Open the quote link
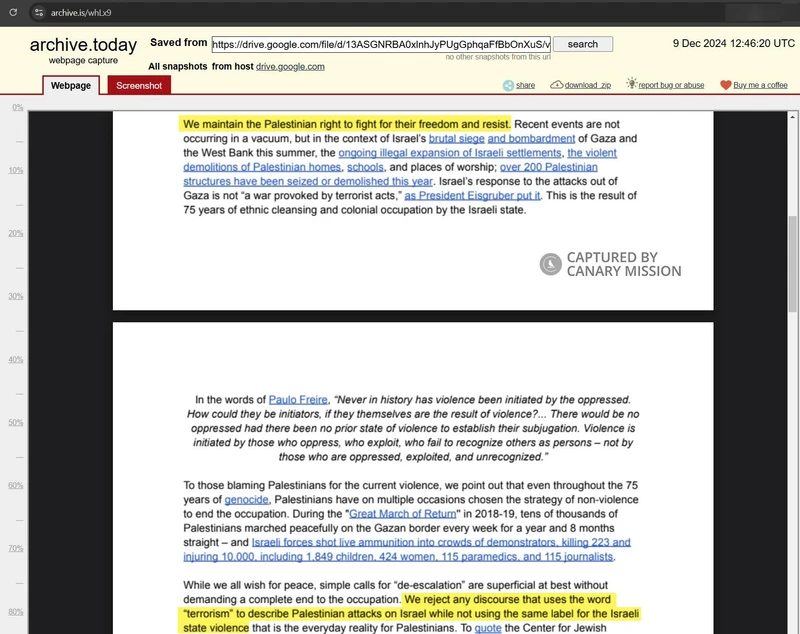 tap(488, 628)
